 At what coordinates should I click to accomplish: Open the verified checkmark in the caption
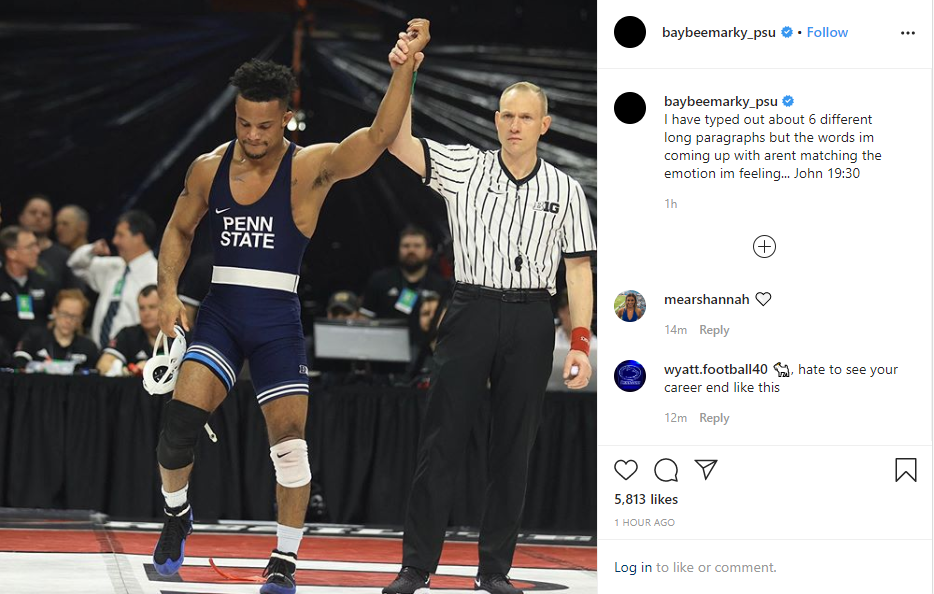[x=788, y=100]
